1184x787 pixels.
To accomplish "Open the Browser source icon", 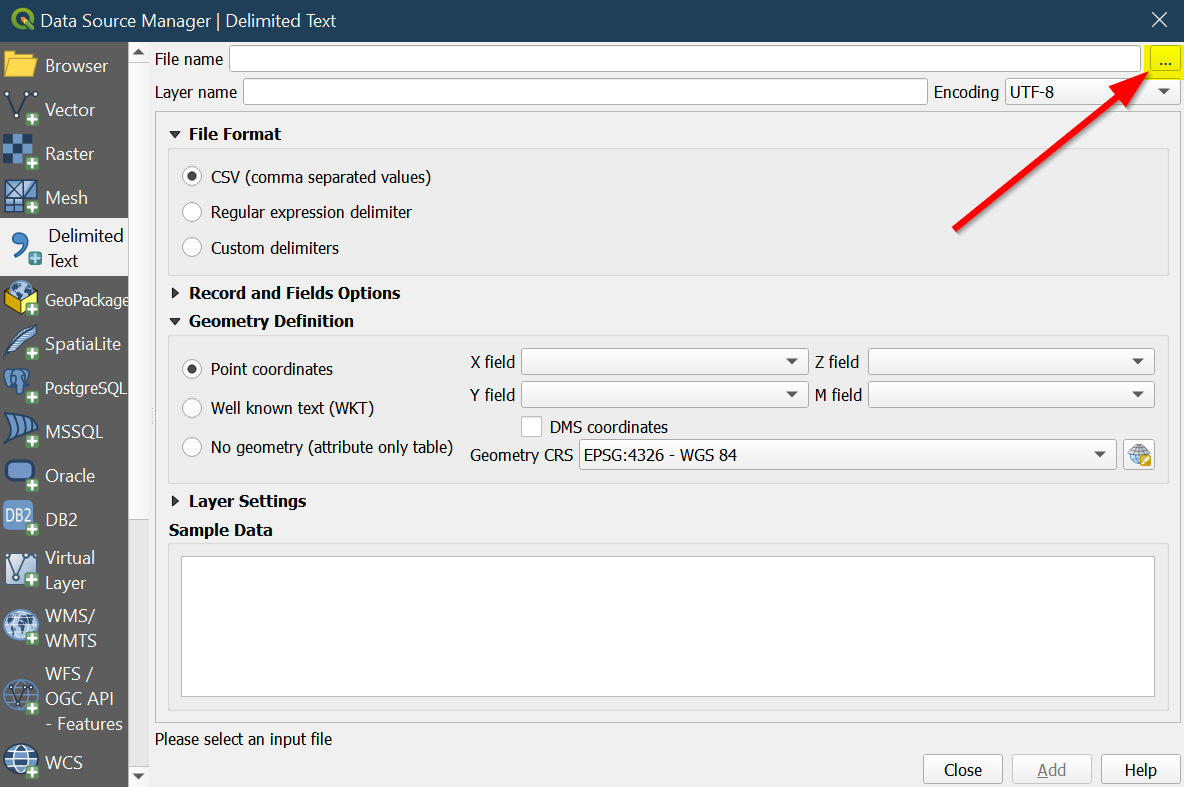I will pos(21,65).
